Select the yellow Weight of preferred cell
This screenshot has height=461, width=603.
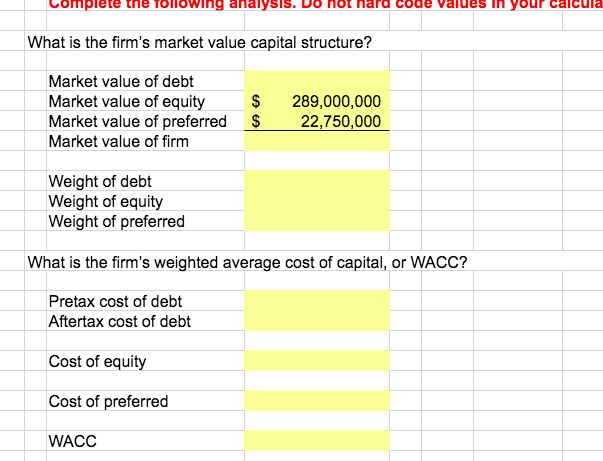(317, 221)
